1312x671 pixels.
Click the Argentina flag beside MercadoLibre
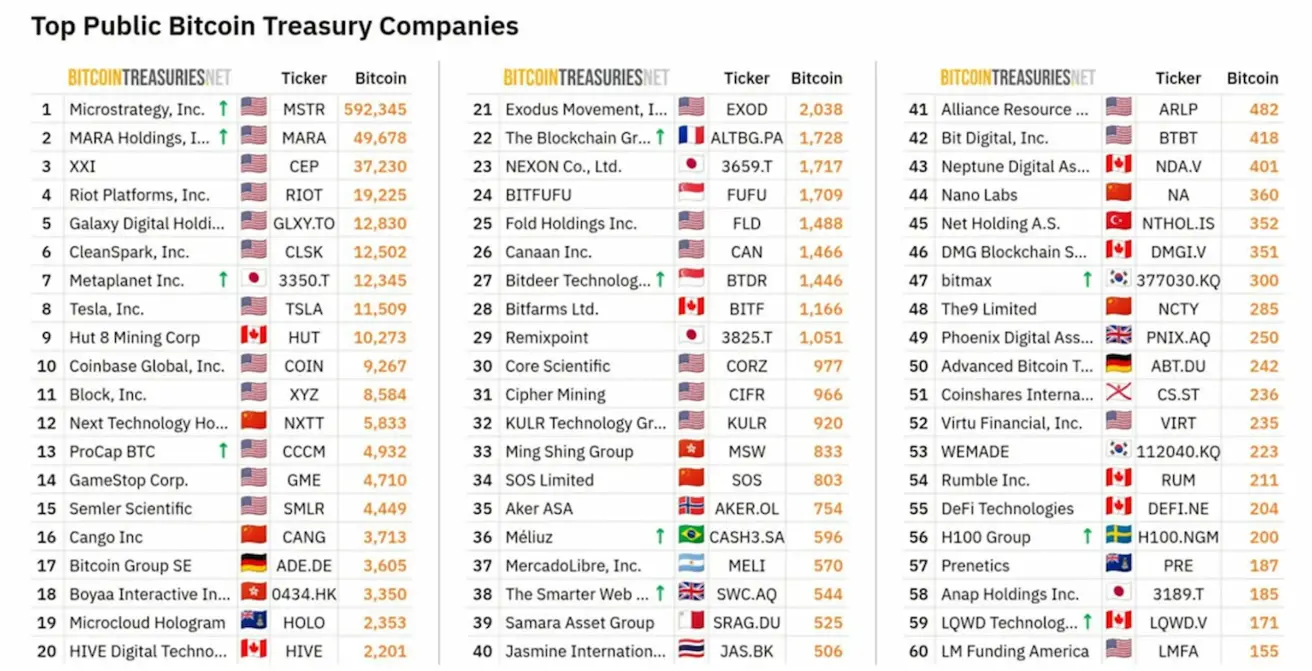pyautogui.click(x=691, y=565)
